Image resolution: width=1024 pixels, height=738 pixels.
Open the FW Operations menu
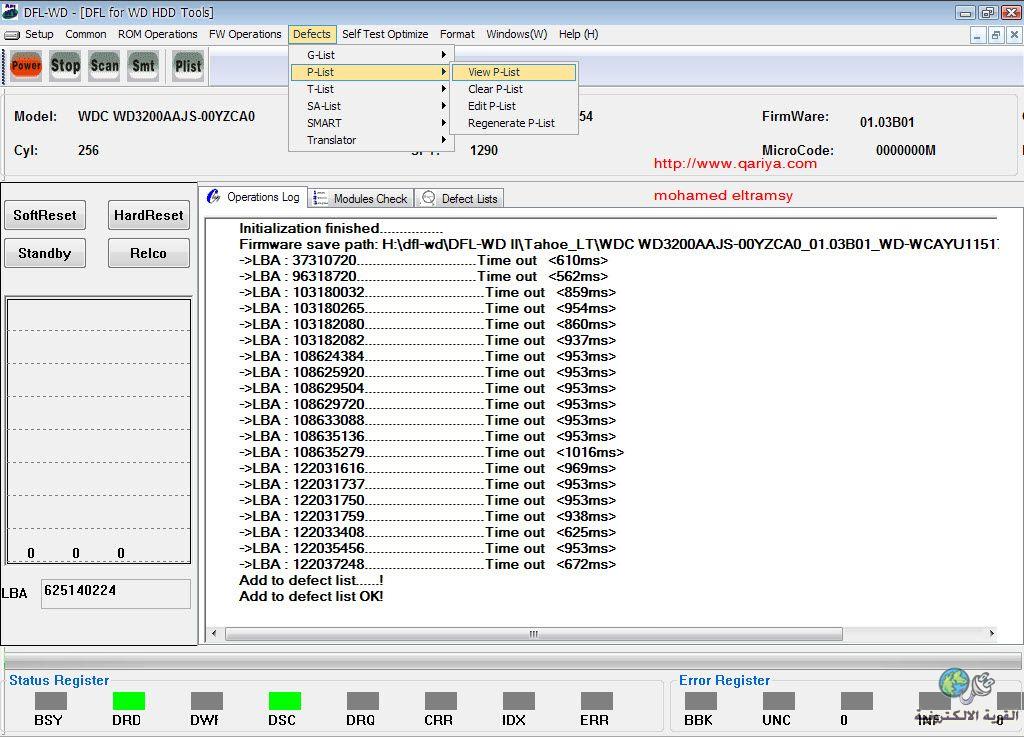point(245,34)
